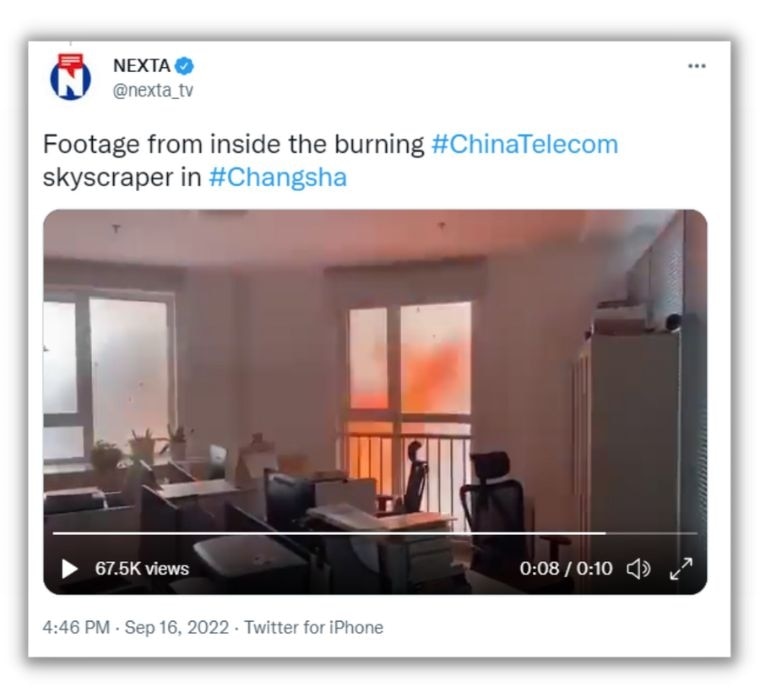Click the 67.5K views counter

(142, 569)
